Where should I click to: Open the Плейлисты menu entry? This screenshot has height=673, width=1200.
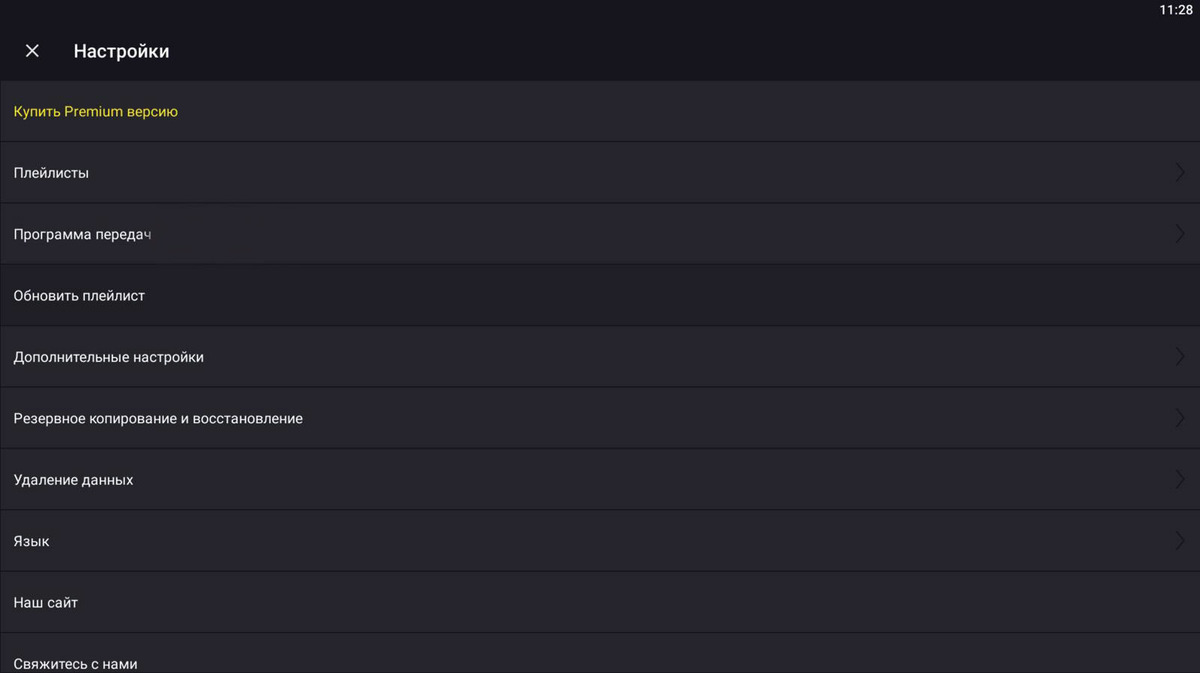(x=51, y=173)
